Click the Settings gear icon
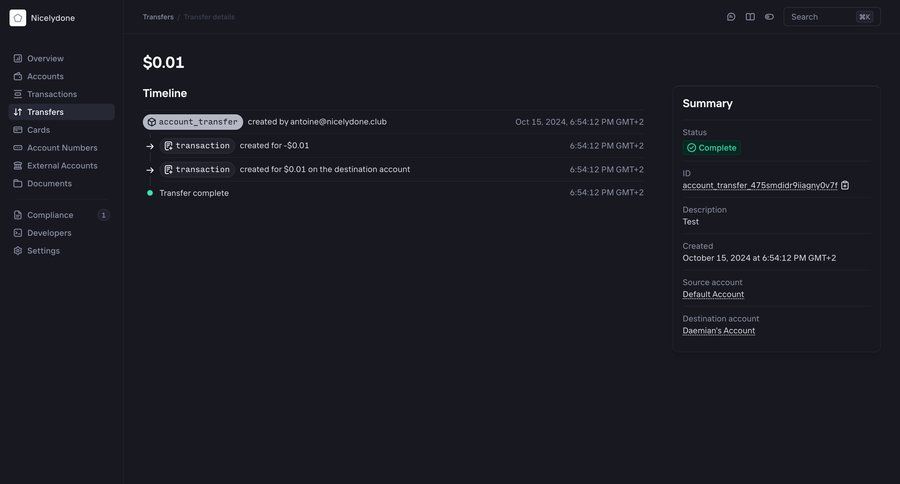This screenshot has width=900, height=484. [x=18, y=250]
